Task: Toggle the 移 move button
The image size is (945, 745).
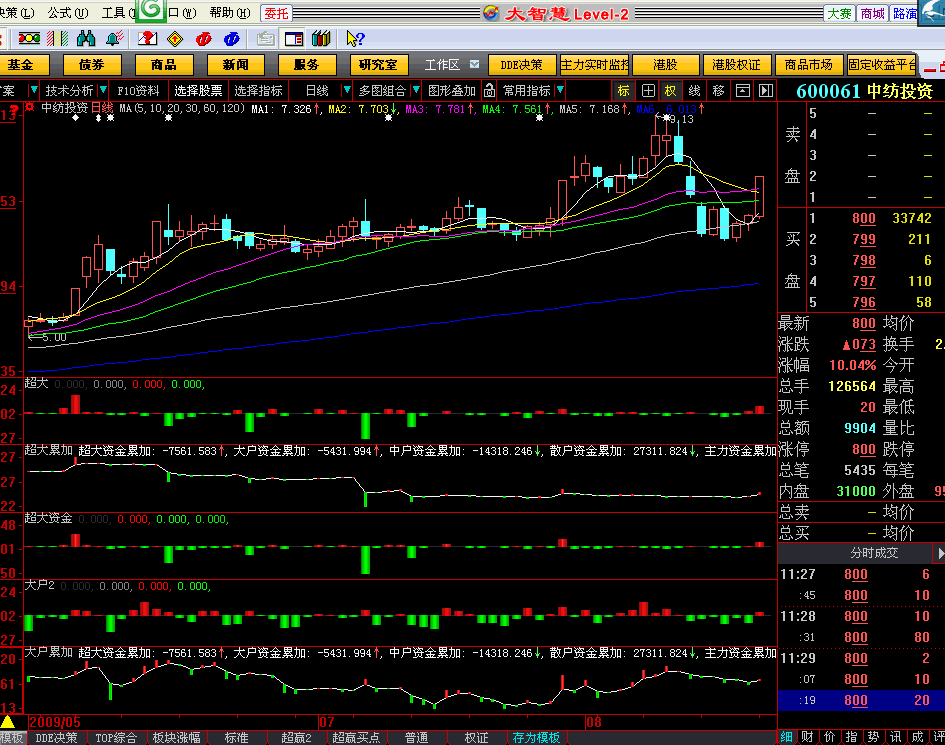Action: click(718, 91)
